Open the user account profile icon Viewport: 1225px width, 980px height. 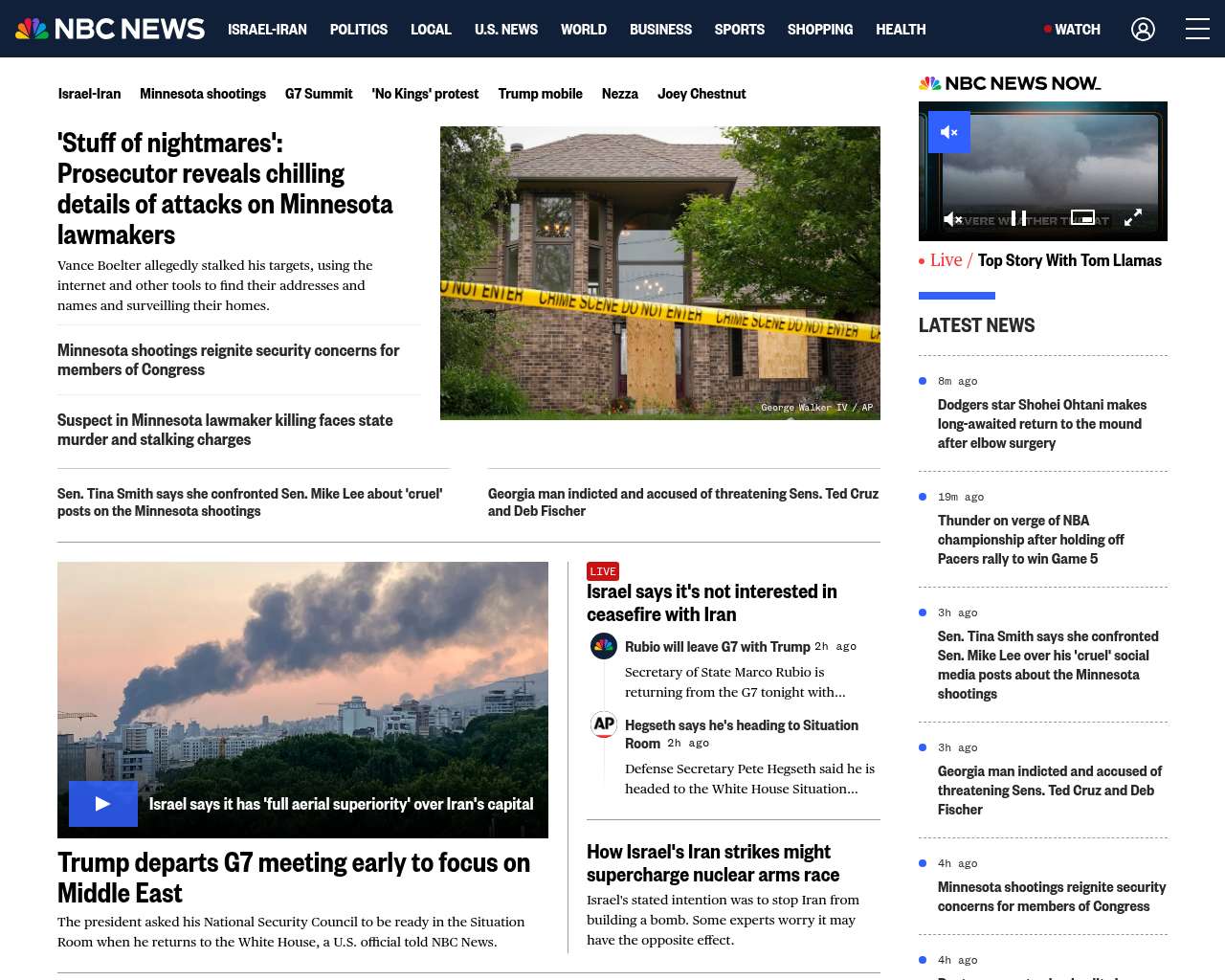[x=1143, y=29]
